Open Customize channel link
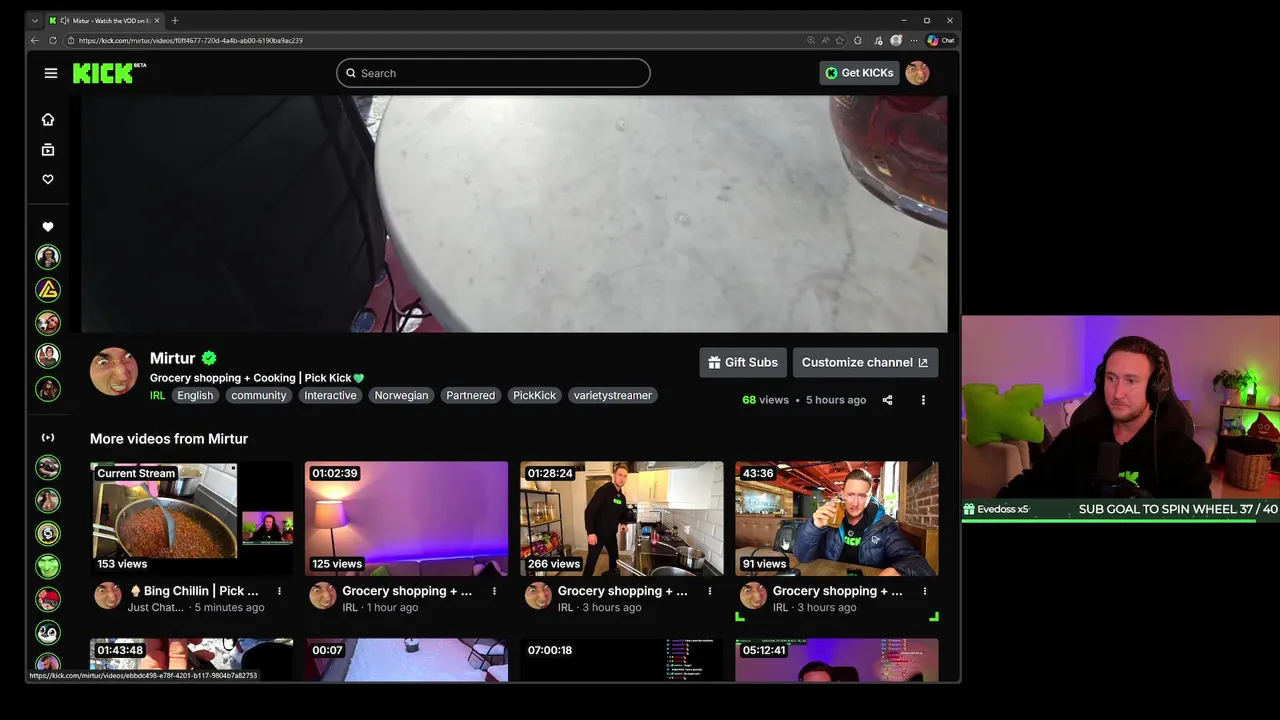This screenshot has width=1280, height=720. point(865,362)
